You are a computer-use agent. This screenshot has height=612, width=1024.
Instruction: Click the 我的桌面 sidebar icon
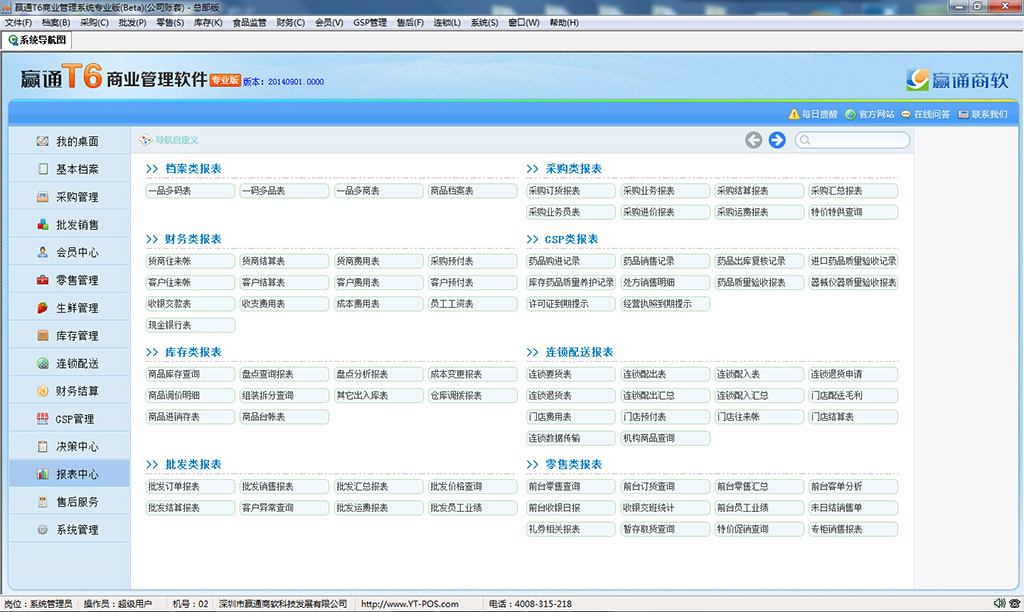click(43, 142)
